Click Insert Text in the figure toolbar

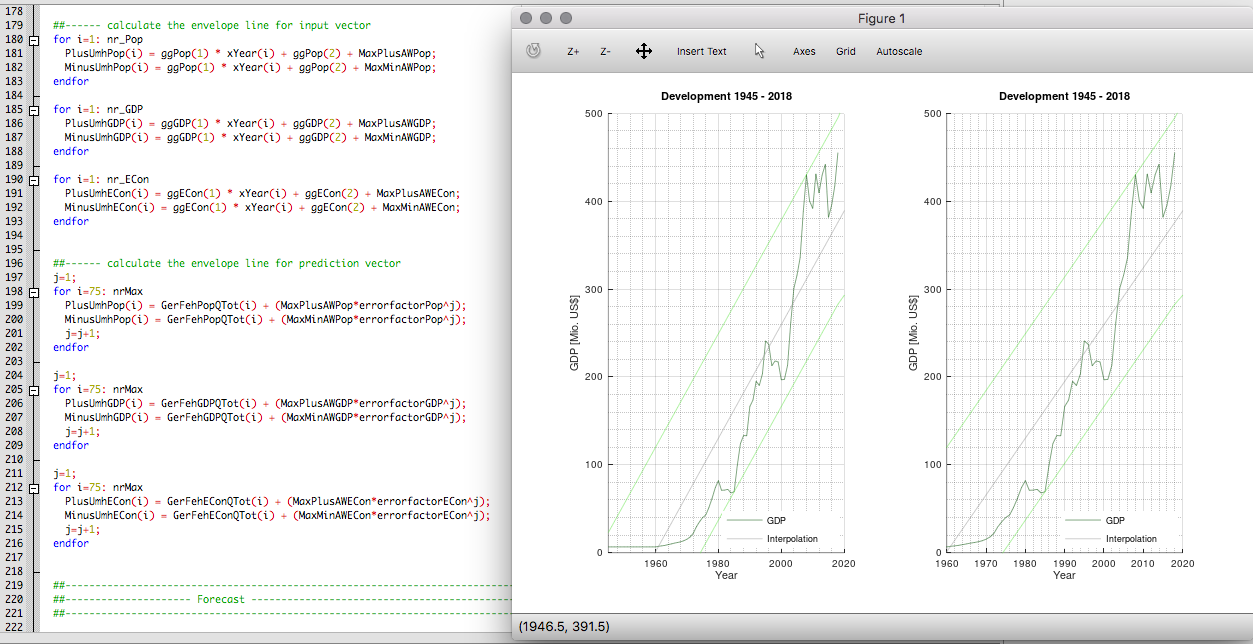point(702,51)
